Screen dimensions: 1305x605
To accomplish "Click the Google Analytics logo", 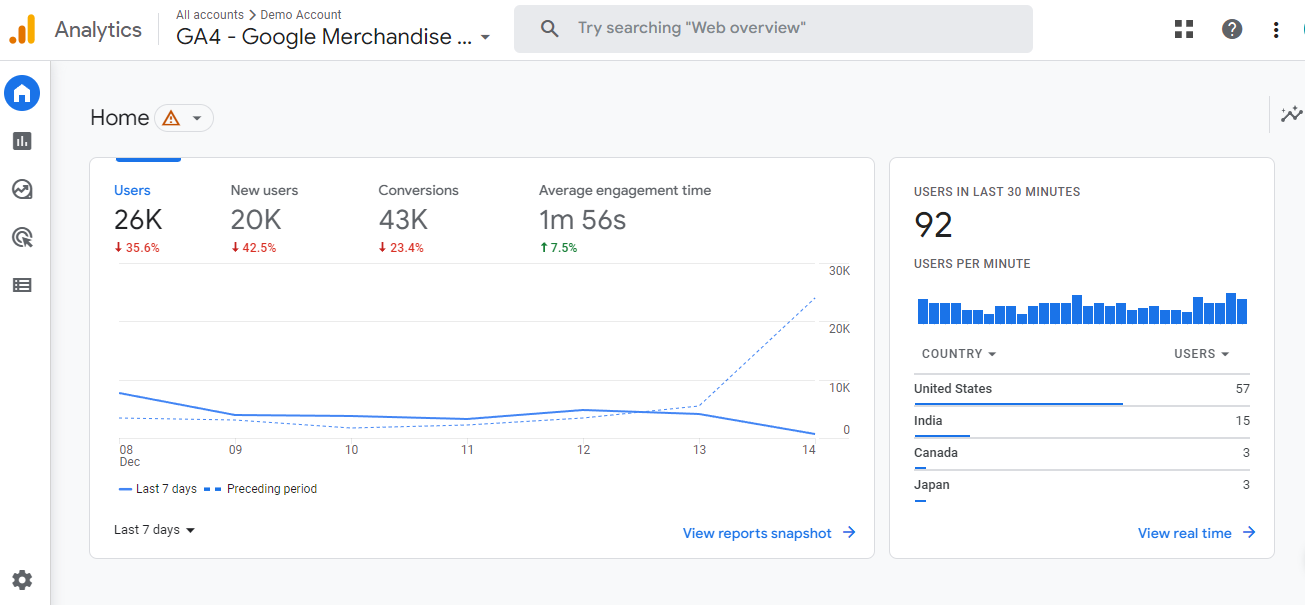I will click(x=22, y=29).
